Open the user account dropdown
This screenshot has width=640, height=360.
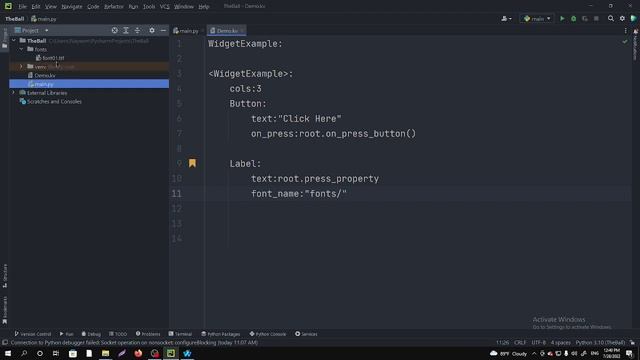click(507, 18)
